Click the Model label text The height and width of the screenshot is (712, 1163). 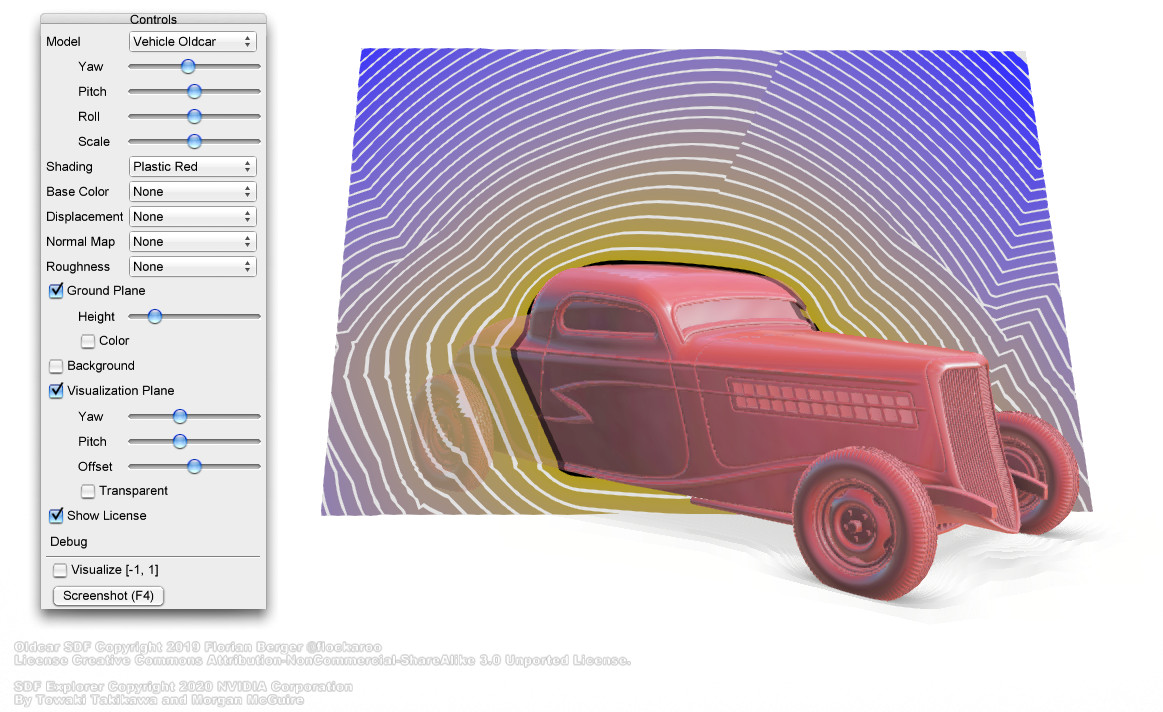[x=63, y=42]
